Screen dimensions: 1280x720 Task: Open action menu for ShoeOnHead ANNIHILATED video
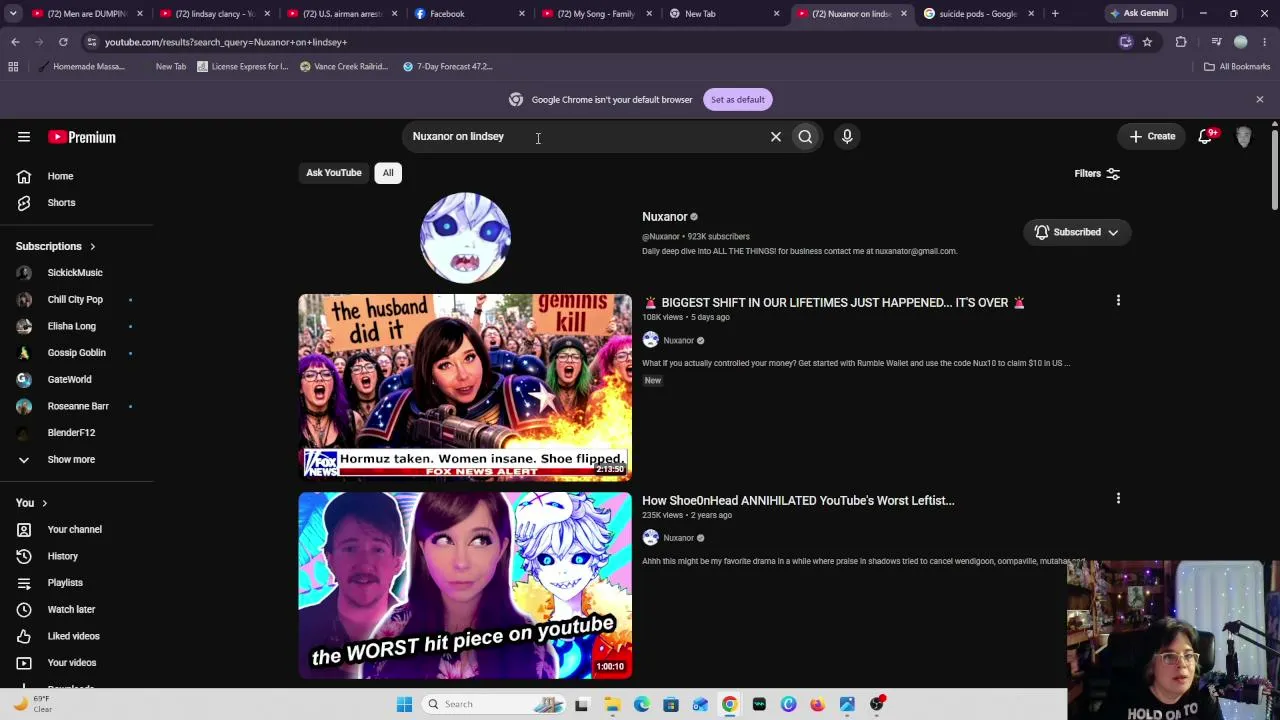[x=1118, y=498]
